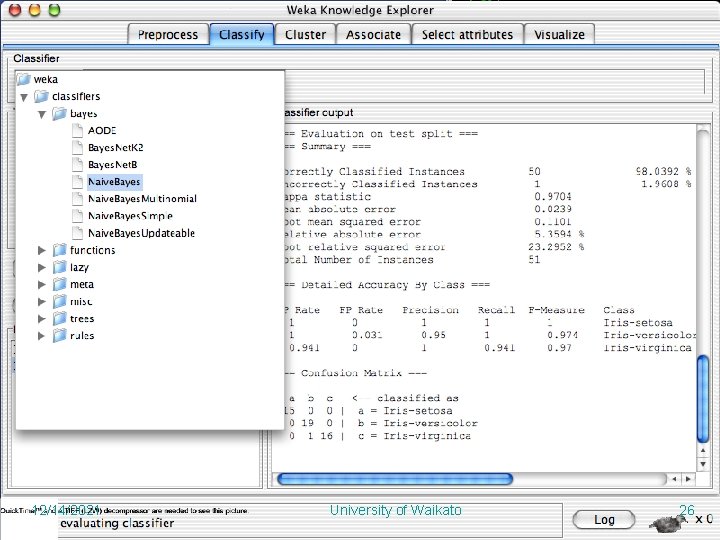The height and width of the screenshot is (540, 720).
Task: Click the AODE document icon
Action: [78, 130]
